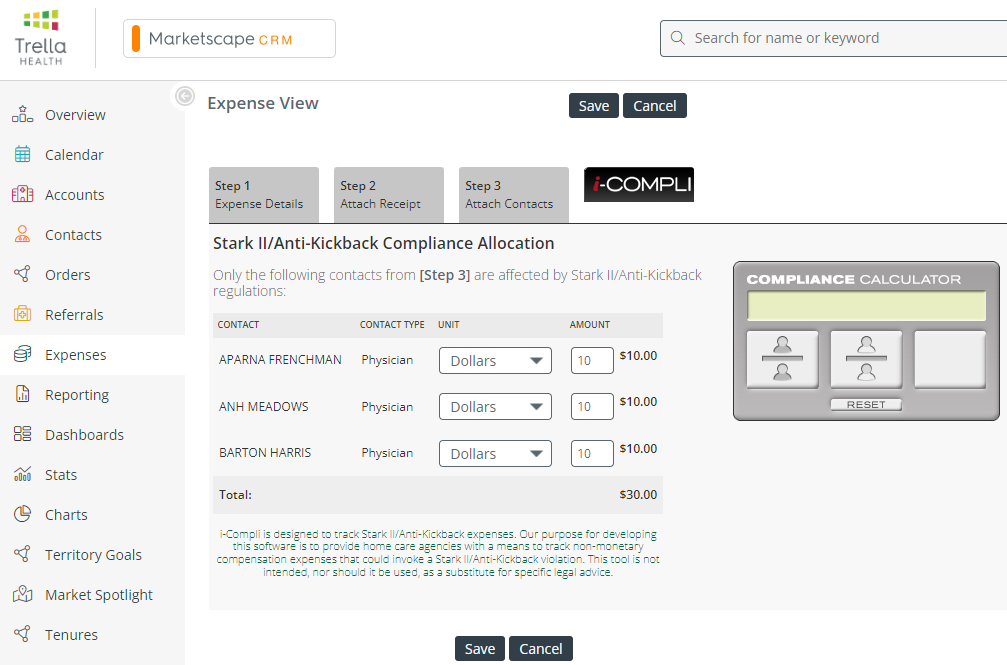The image size is (1007, 665).
Task: Click the Market Spotlight map icon
Action: click(22, 594)
